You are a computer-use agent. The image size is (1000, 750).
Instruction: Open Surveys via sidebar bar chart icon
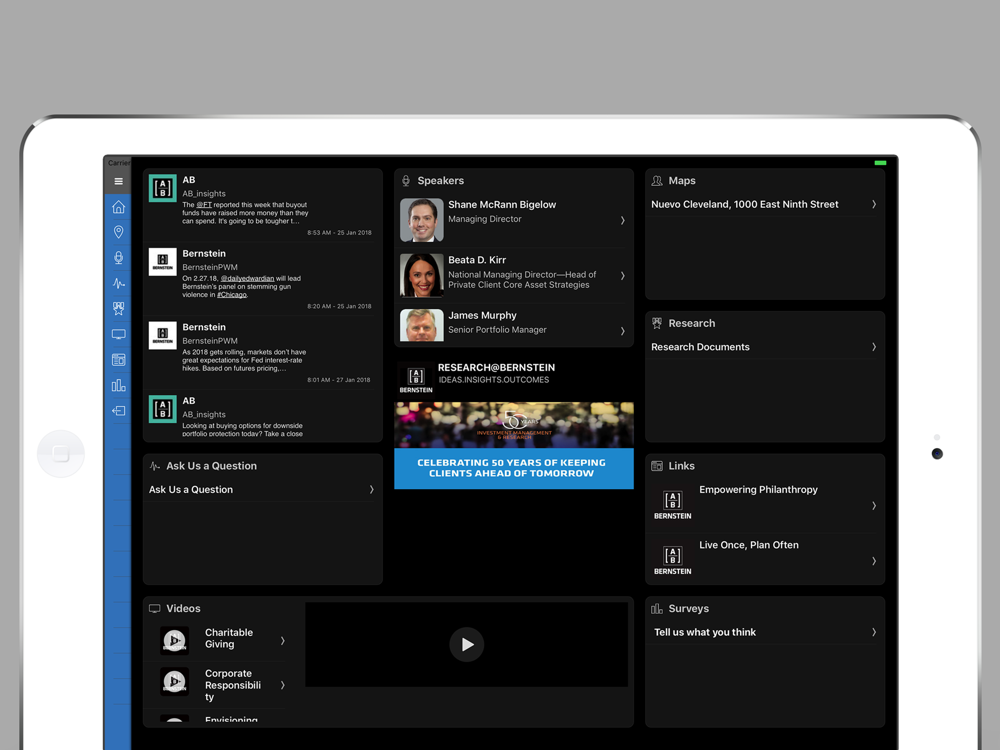pos(119,385)
